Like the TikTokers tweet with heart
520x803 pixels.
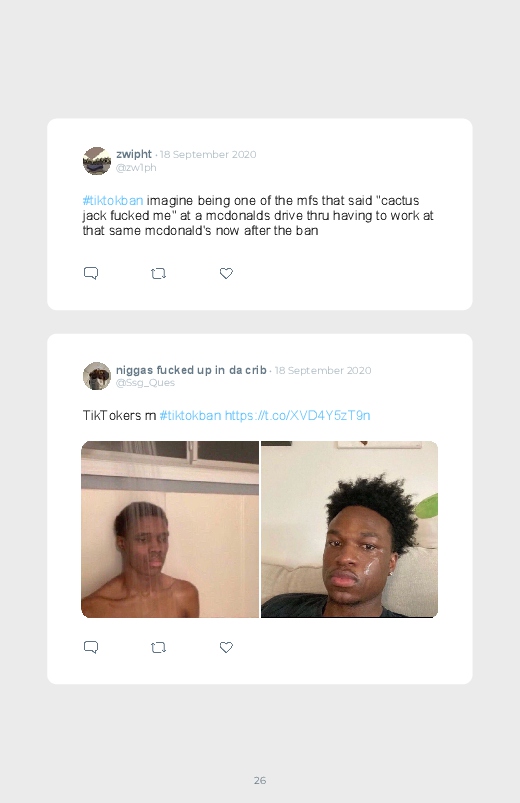point(226,647)
